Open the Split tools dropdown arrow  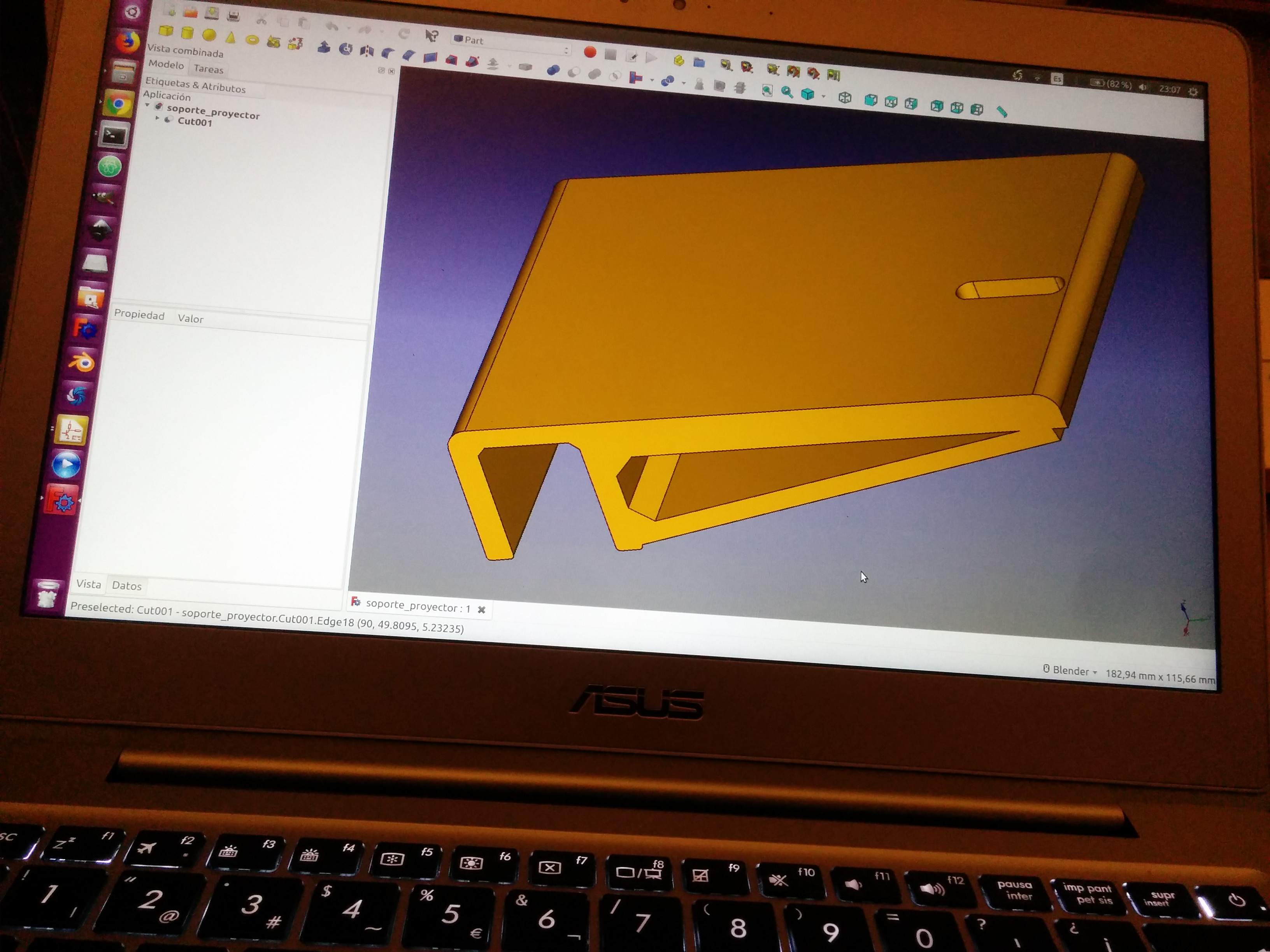(683, 83)
